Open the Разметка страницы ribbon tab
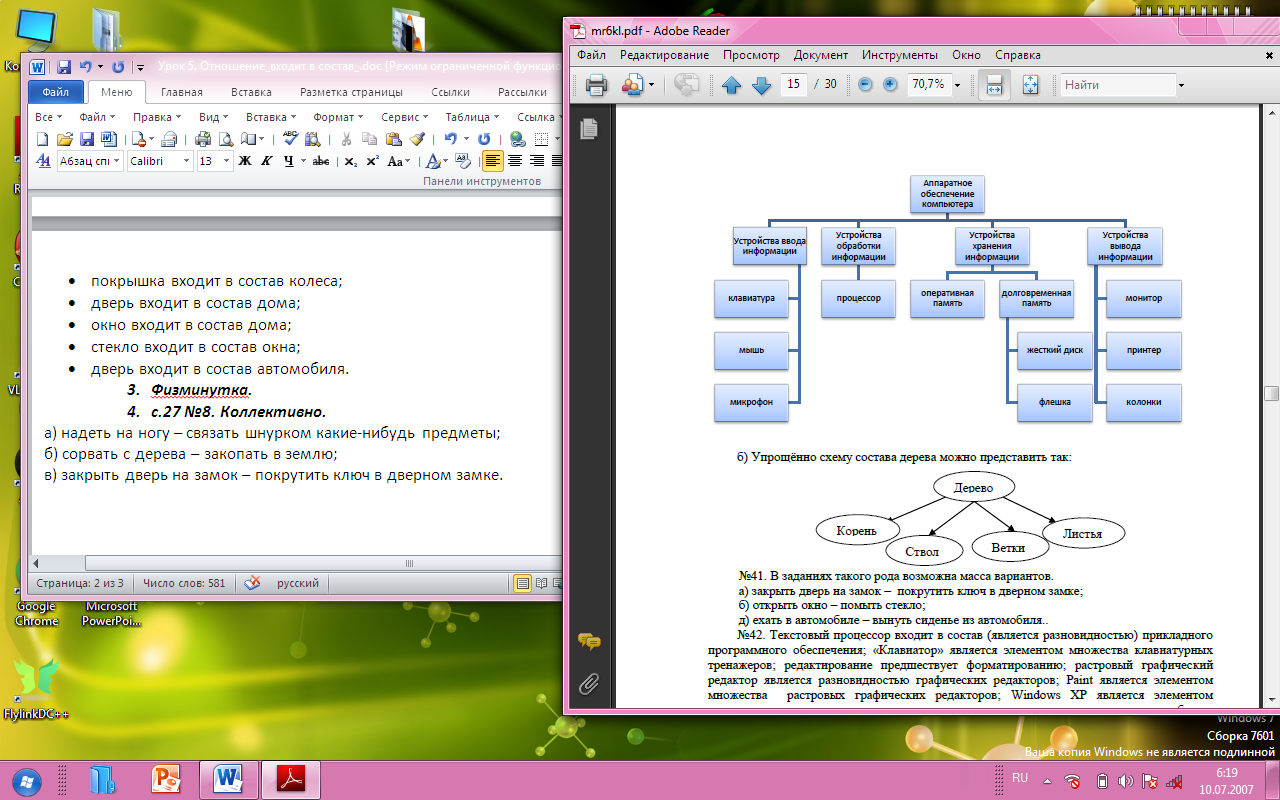 (x=351, y=92)
